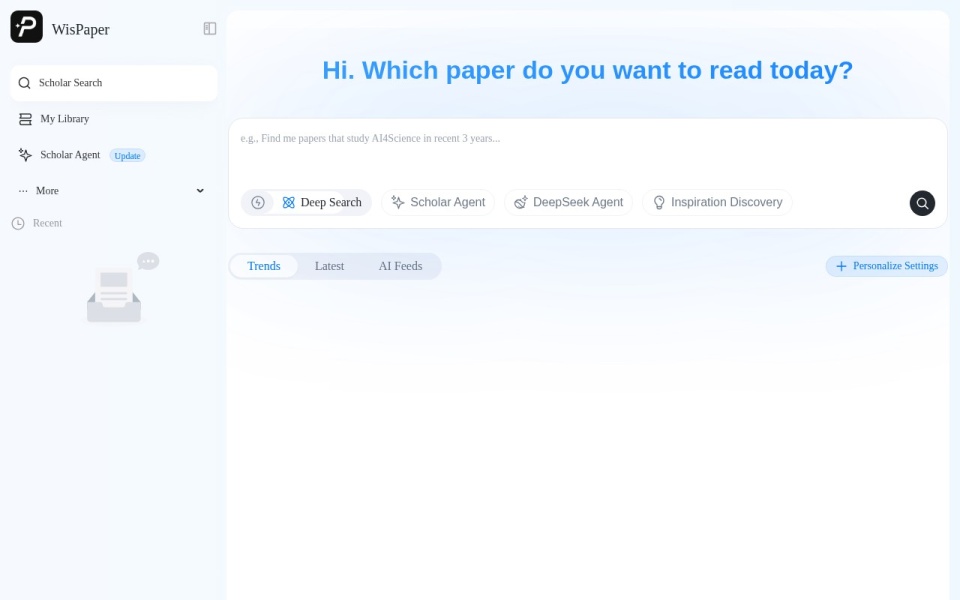Click the Recent clock icon
The height and width of the screenshot is (600, 960).
click(18, 223)
